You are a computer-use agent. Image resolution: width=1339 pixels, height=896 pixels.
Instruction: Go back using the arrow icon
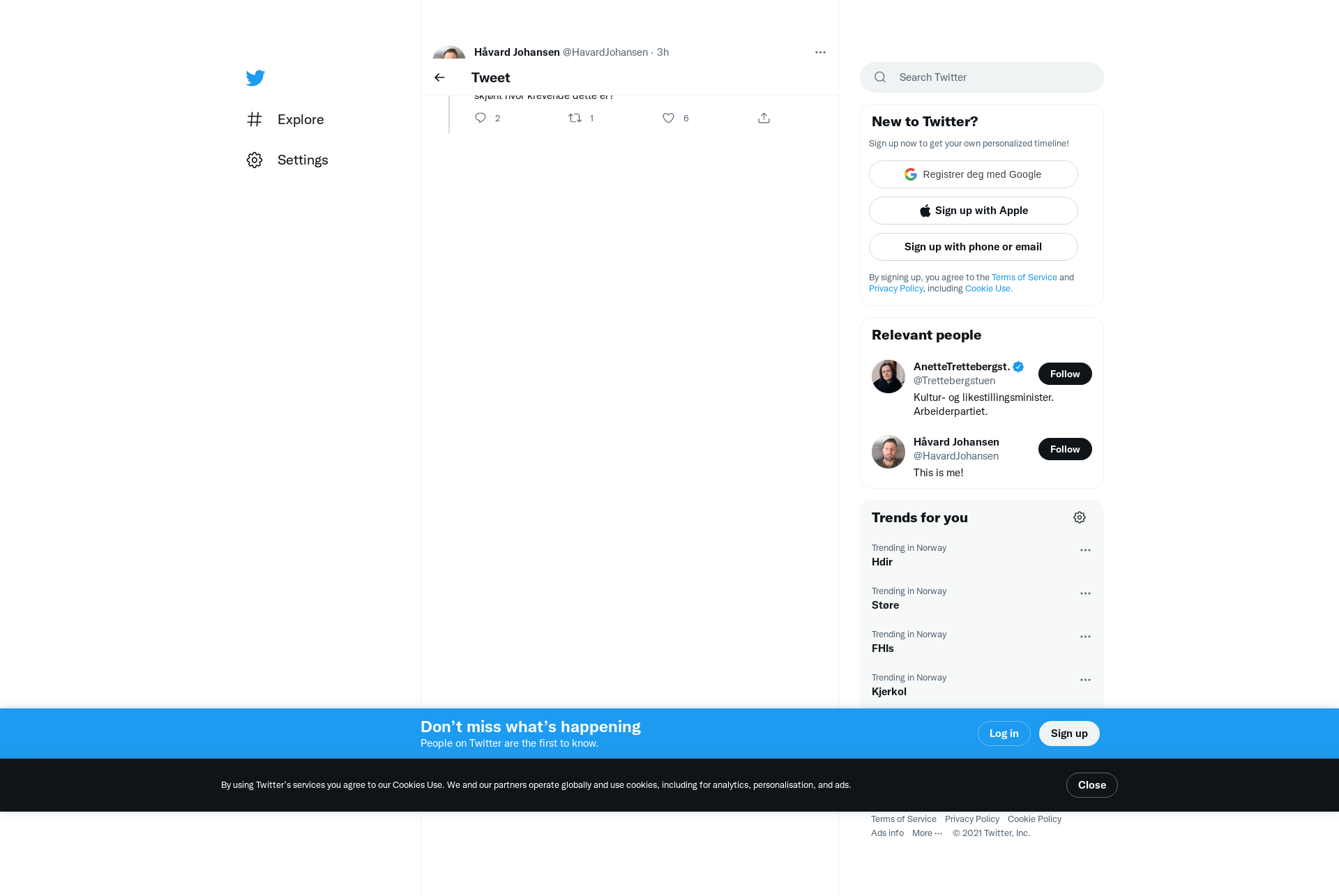click(x=439, y=77)
